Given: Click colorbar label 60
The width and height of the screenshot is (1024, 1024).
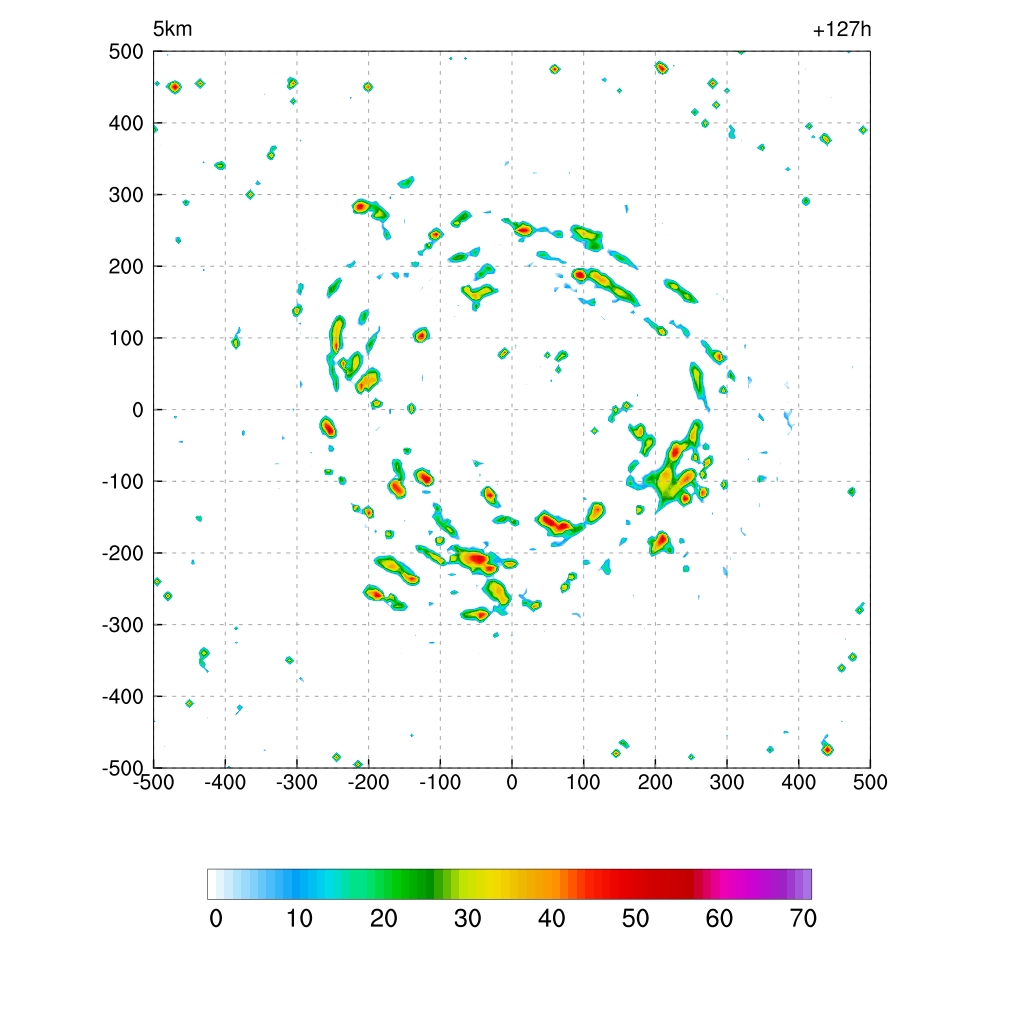Looking at the screenshot, I should [x=719, y=919].
